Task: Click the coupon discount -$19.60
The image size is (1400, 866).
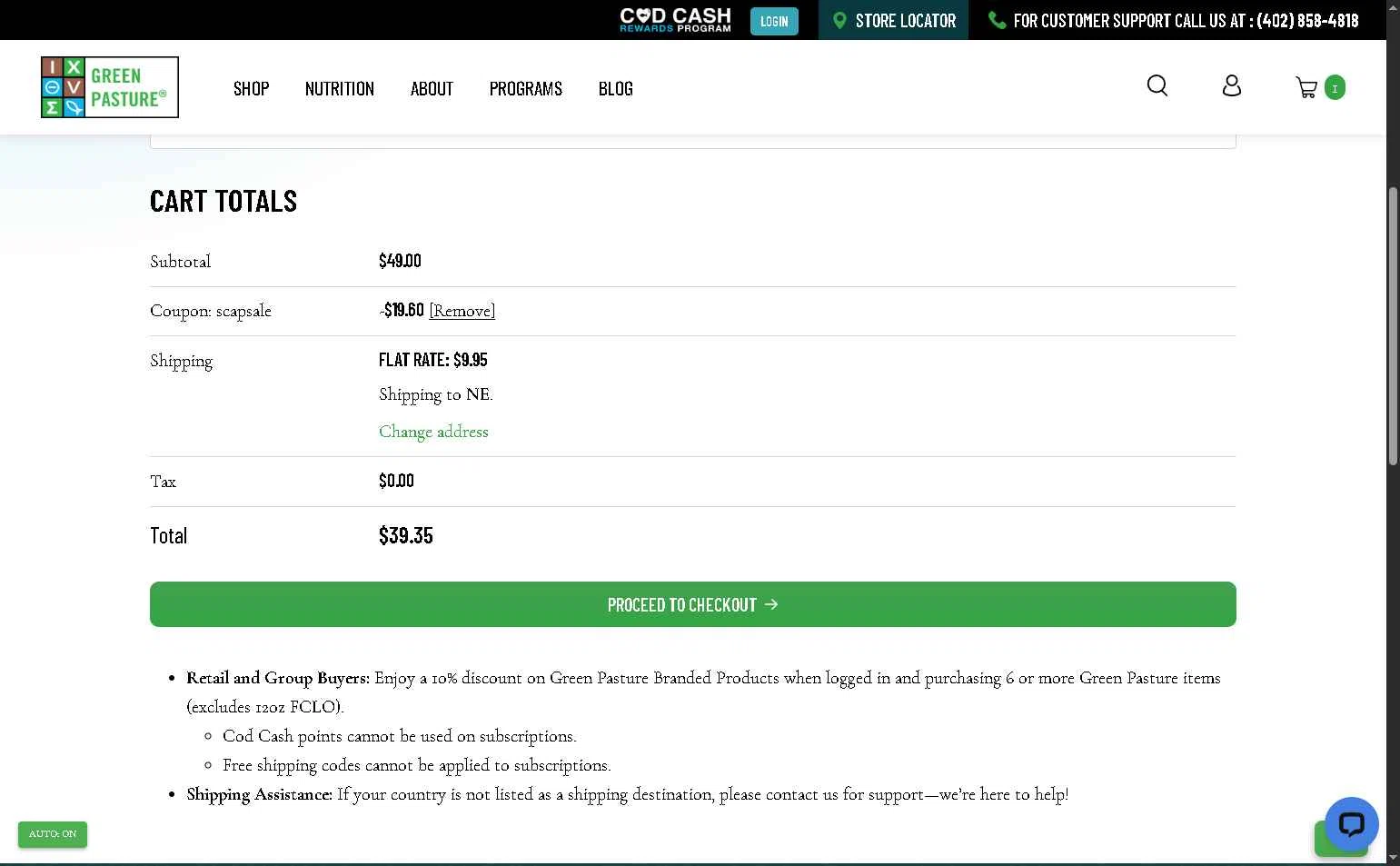Action: pos(402,310)
